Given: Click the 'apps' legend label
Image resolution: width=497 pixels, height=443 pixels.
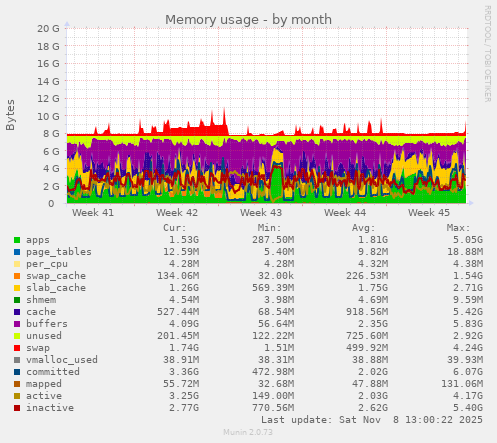Looking at the screenshot, I should pyautogui.click(x=38, y=240).
